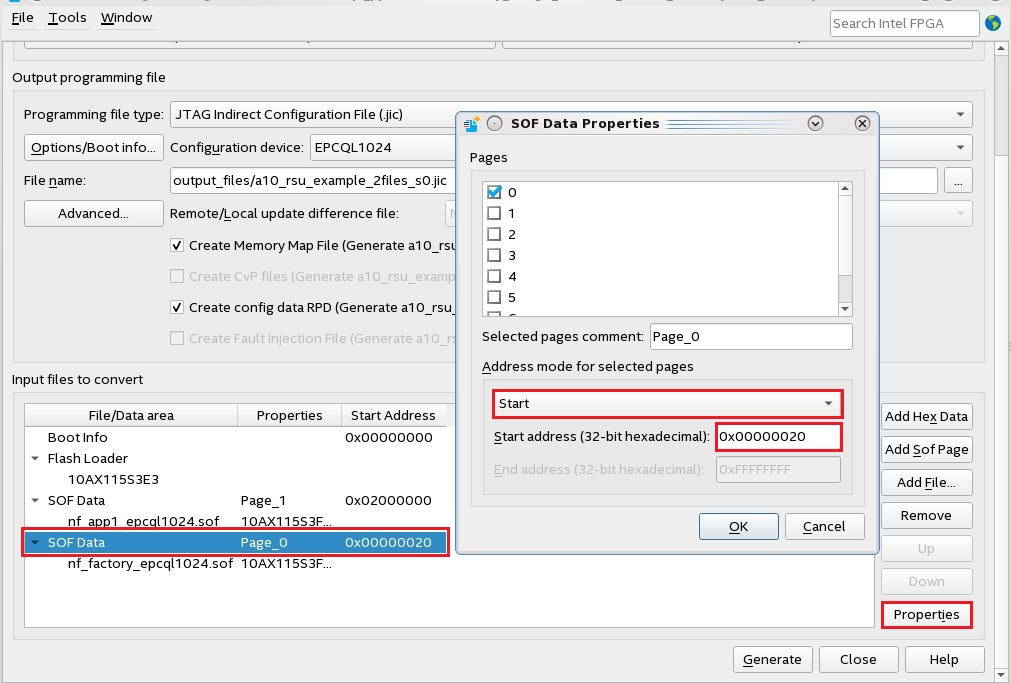Open Help from the bottom buttons
Viewport: 1011px width, 683px height.
pyautogui.click(x=944, y=659)
